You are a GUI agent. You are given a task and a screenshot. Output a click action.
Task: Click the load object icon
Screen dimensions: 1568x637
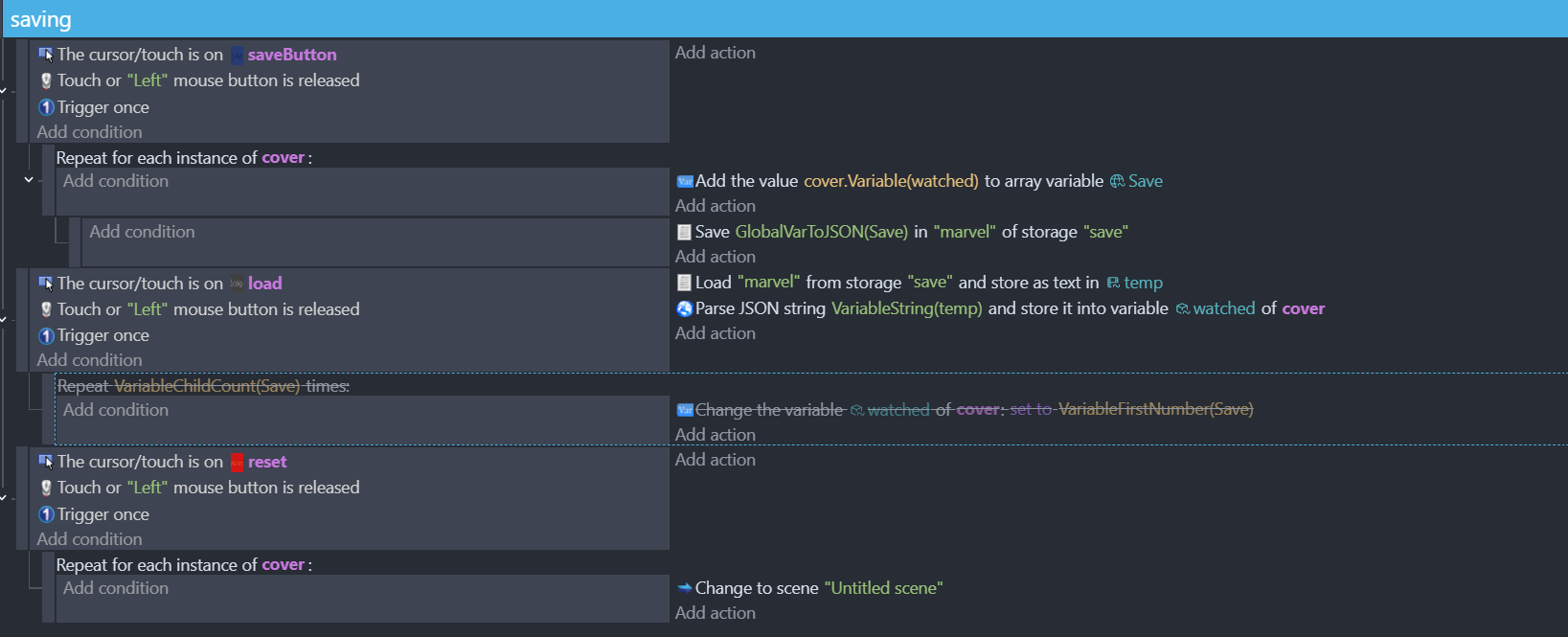click(237, 284)
